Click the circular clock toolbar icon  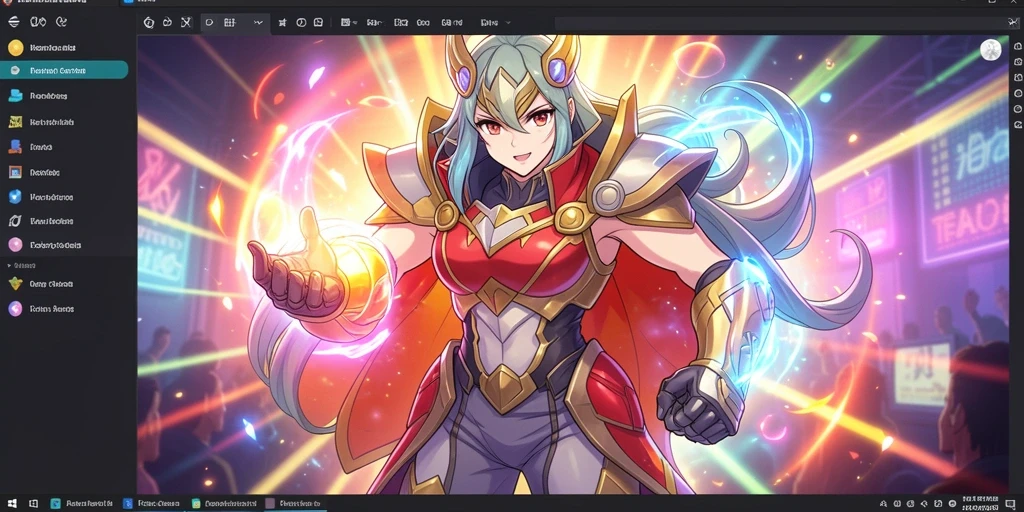coord(301,22)
